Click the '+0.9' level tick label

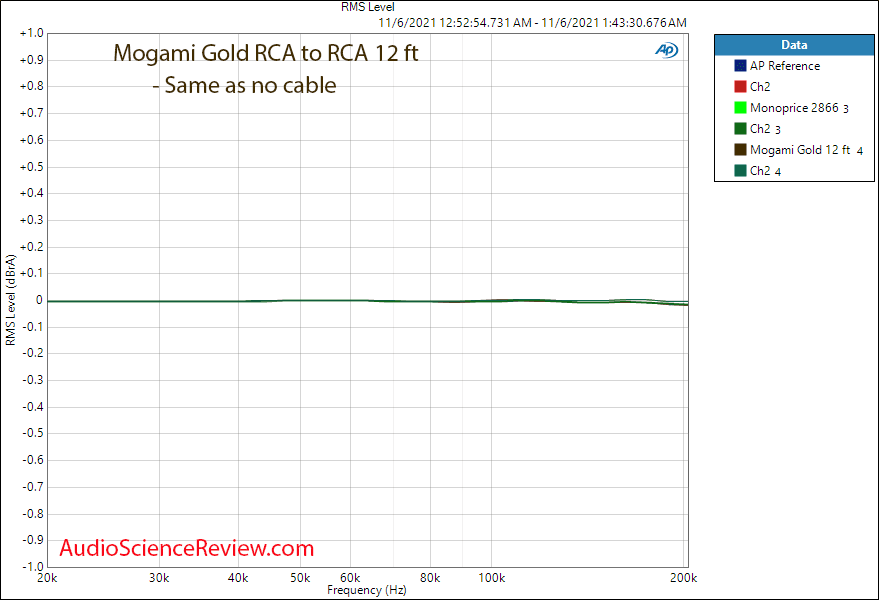point(31,60)
